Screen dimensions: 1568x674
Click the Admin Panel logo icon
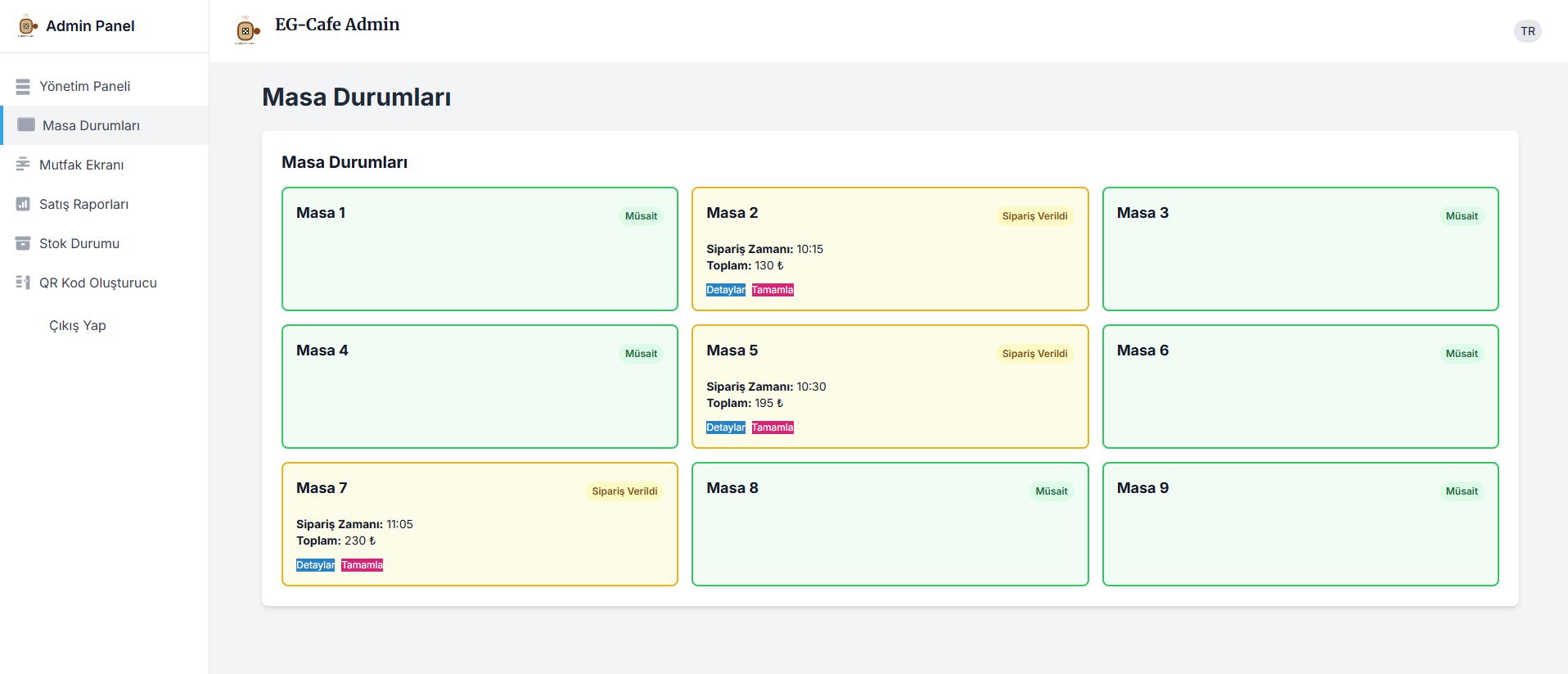[27, 26]
